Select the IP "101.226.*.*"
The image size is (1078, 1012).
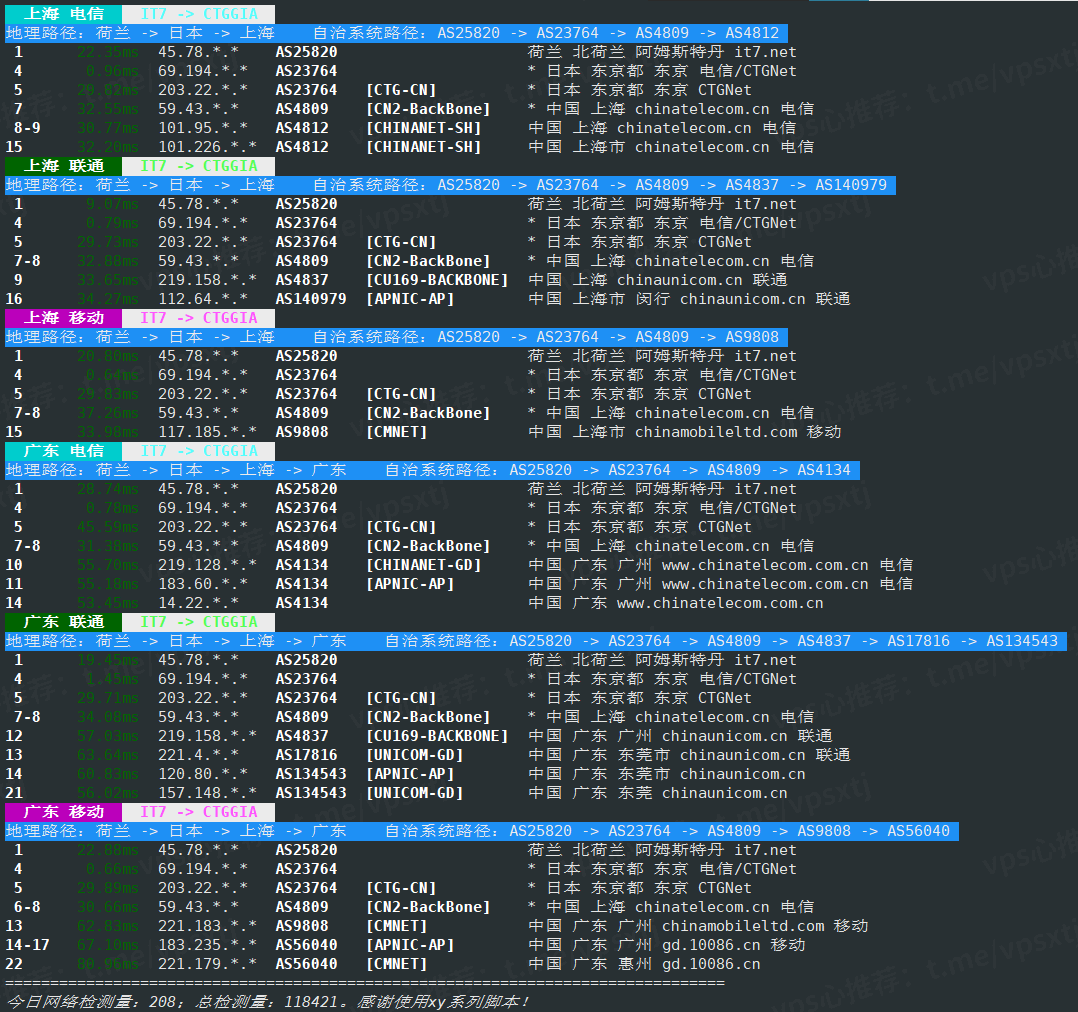pyautogui.click(x=208, y=147)
